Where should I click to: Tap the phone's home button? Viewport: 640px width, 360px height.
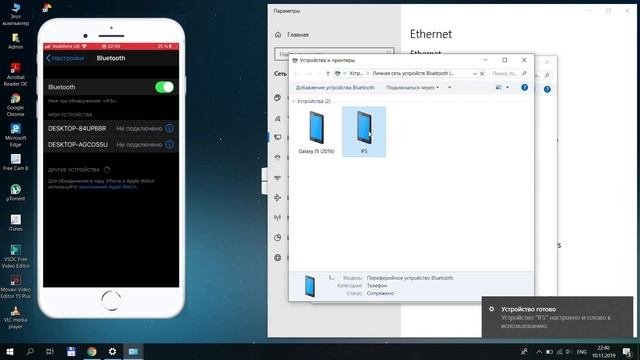111,301
